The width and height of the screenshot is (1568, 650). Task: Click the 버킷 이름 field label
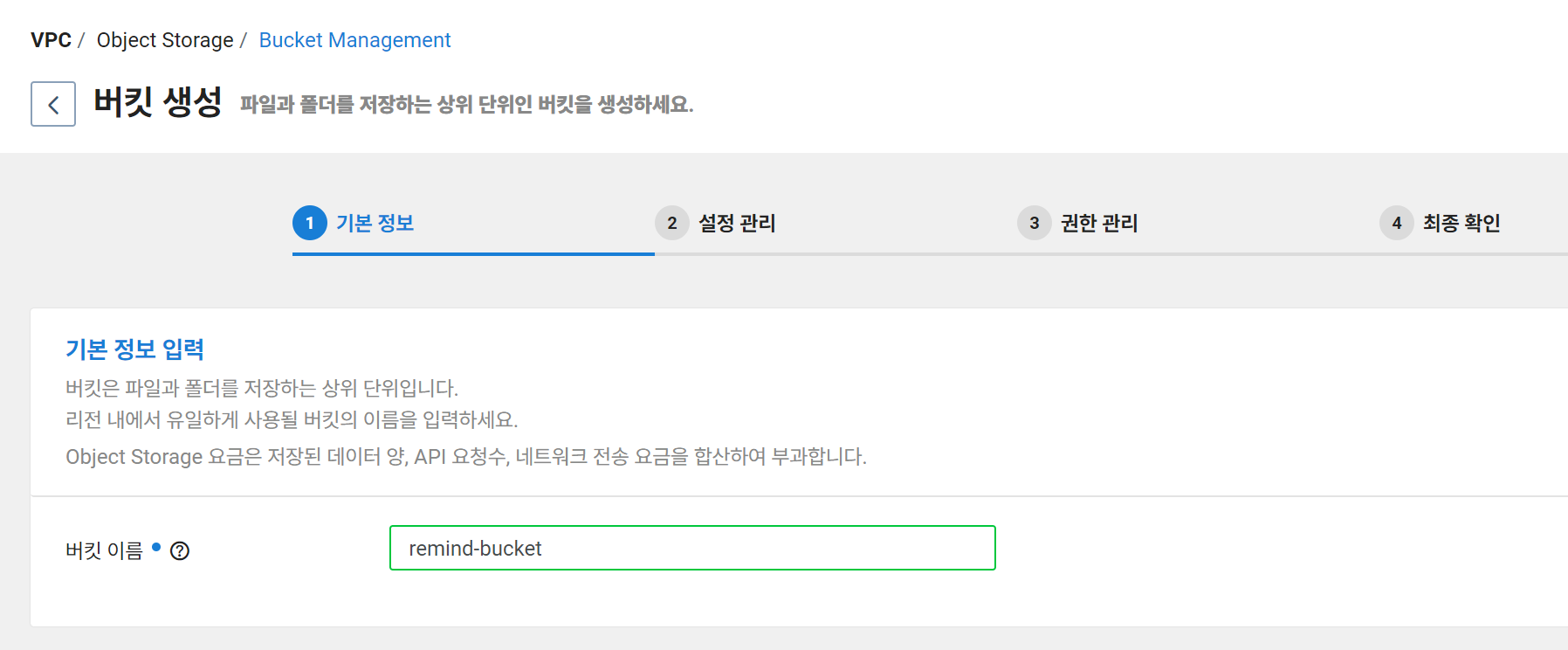pyautogui.click(x=103, y=550)
